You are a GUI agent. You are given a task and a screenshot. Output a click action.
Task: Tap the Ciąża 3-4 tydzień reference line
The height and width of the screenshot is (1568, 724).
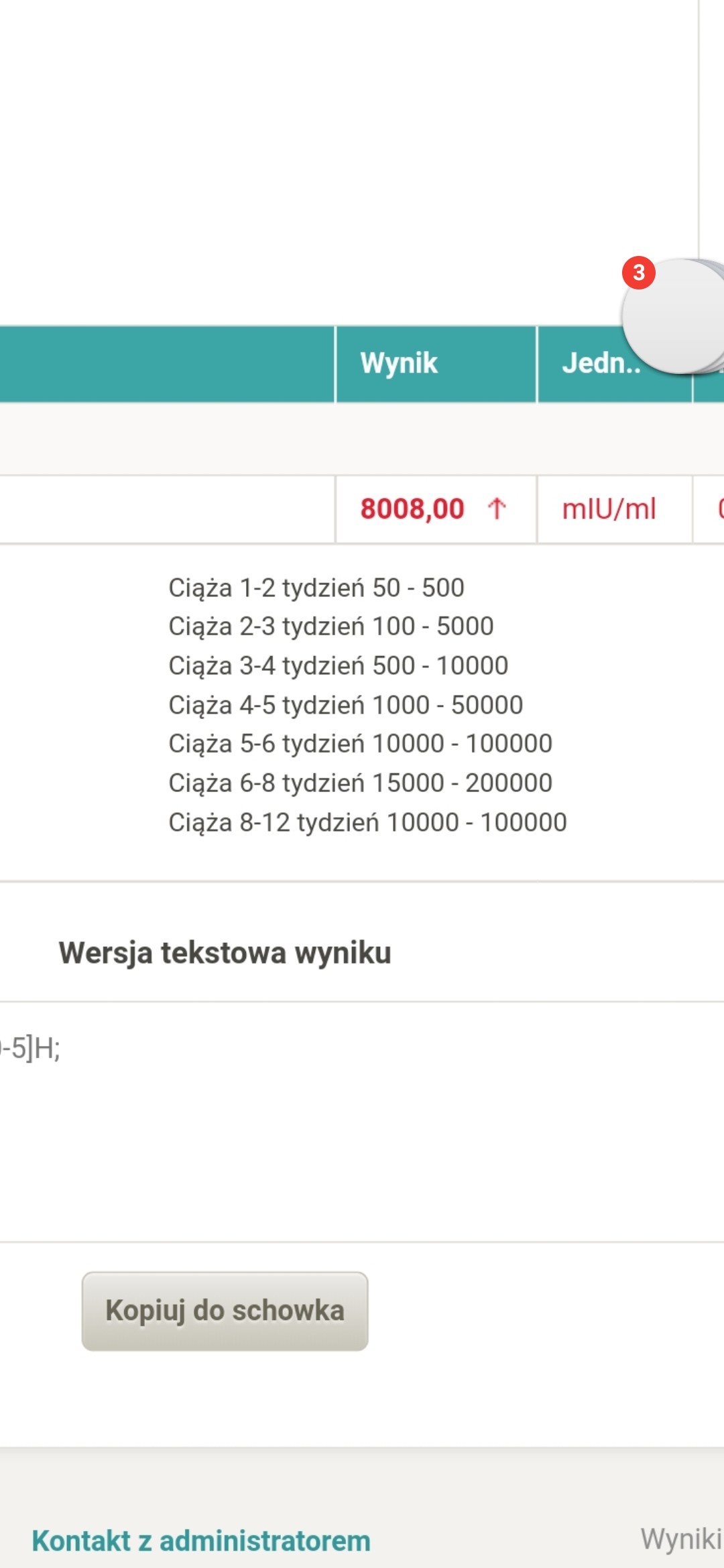[338, 665]
